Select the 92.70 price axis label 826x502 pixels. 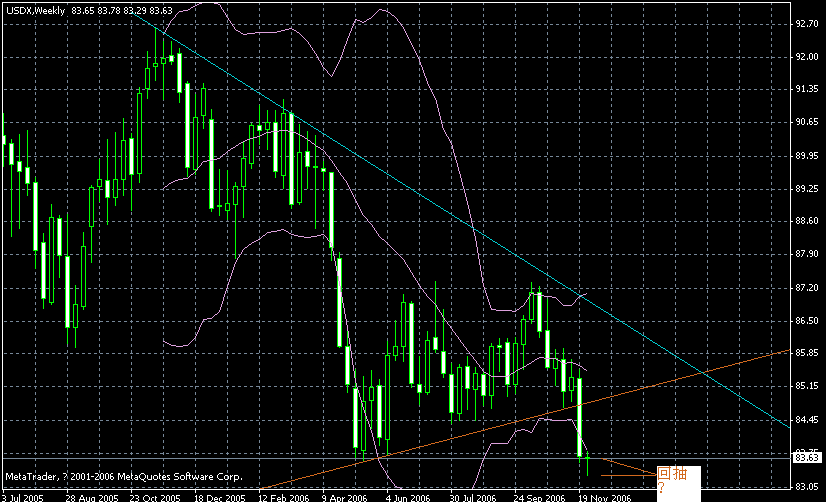click(807, 24)
